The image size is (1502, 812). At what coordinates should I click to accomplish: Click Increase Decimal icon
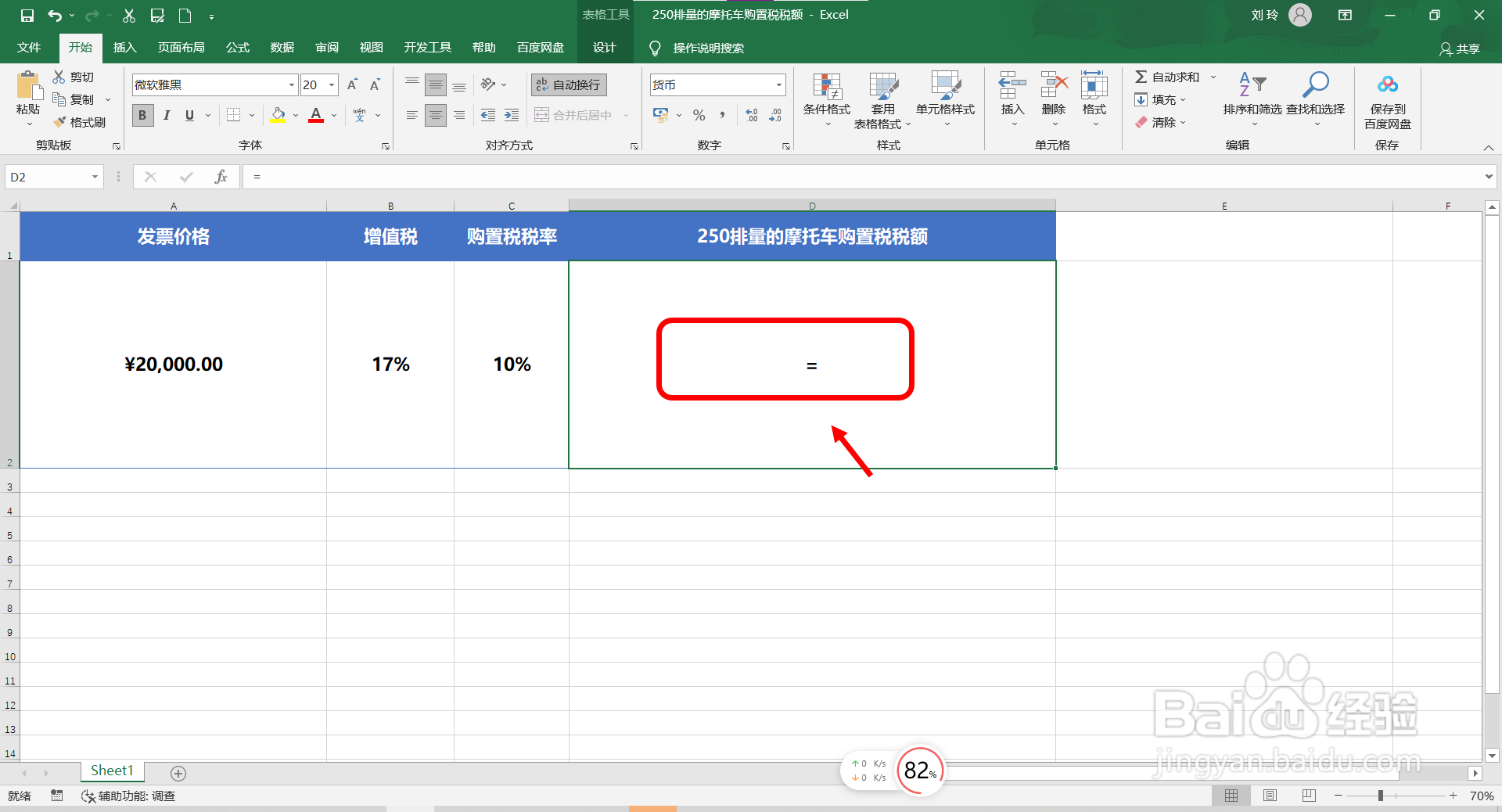point(752,115)
